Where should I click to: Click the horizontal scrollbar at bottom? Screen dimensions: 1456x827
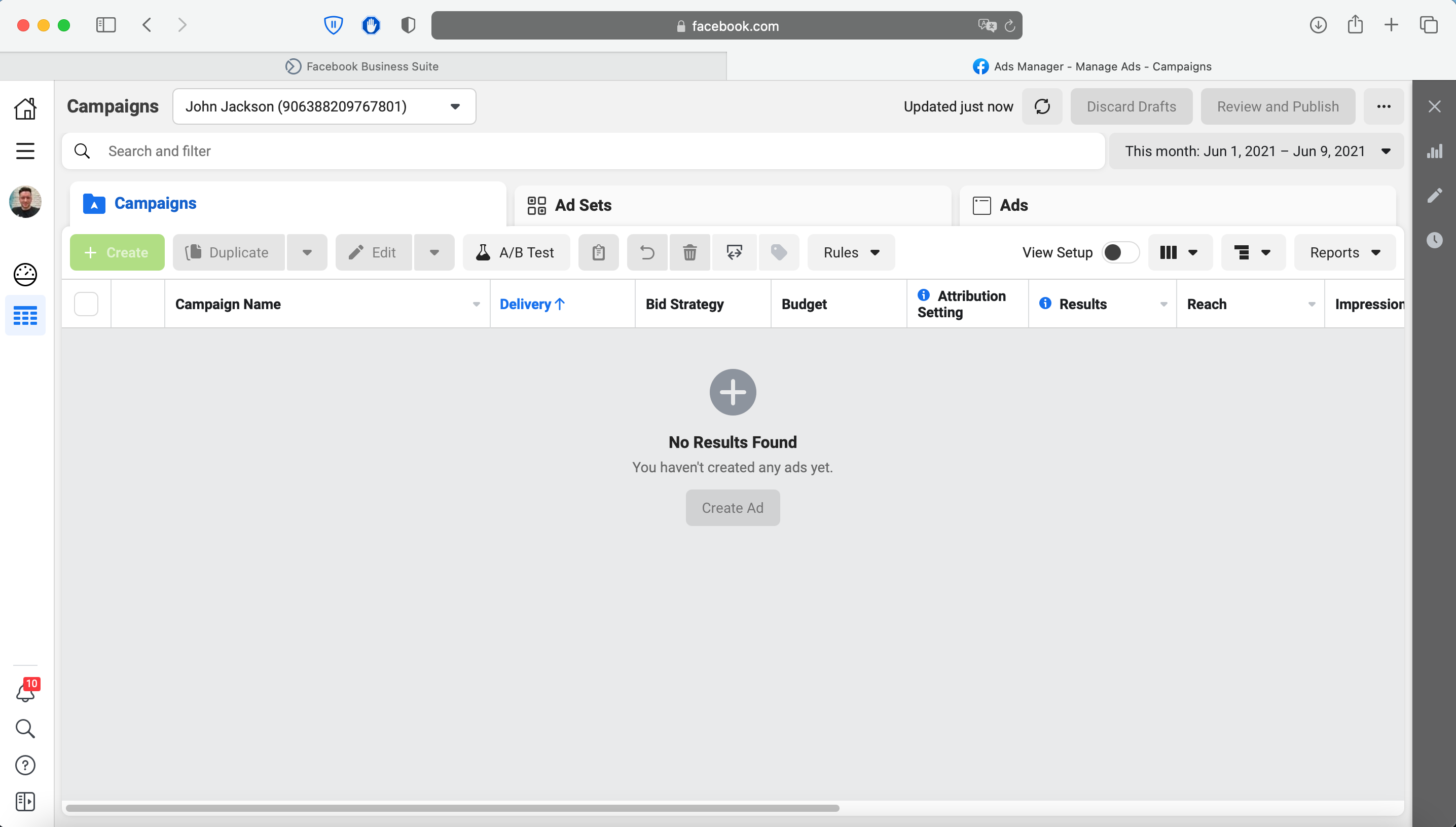tap(452, 808)
